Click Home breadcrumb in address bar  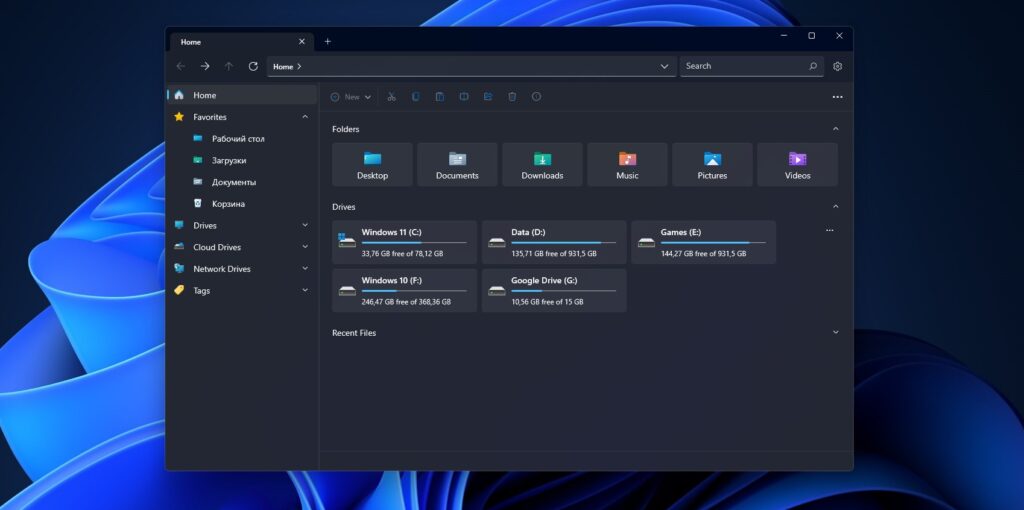click(x=283, y=67)
